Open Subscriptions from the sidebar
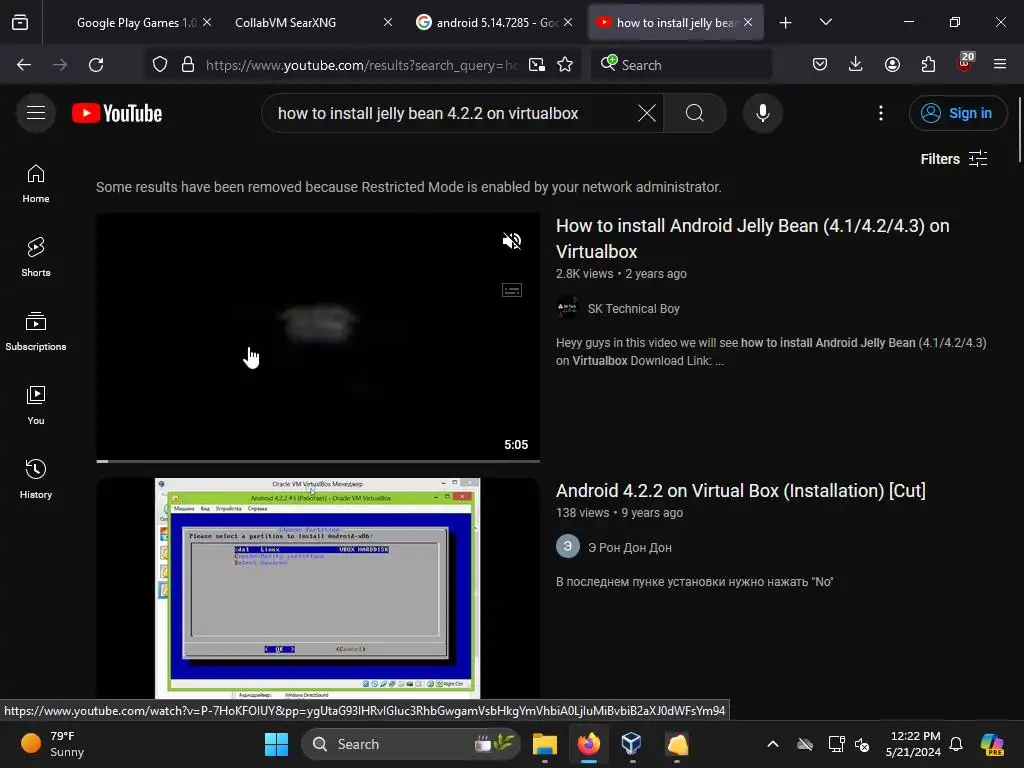Image resolution: width=1024 pixels, height=768 pixels. (x=36, y=331)
